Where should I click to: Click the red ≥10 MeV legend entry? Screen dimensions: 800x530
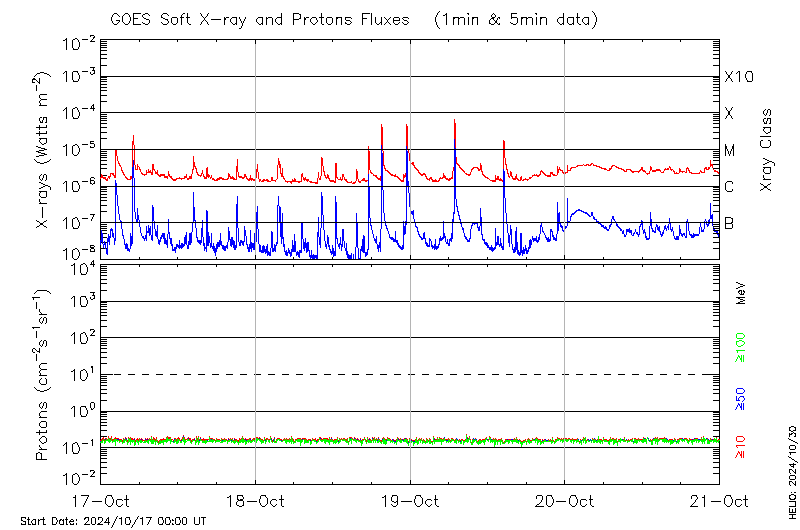click(x=742, y=447)
